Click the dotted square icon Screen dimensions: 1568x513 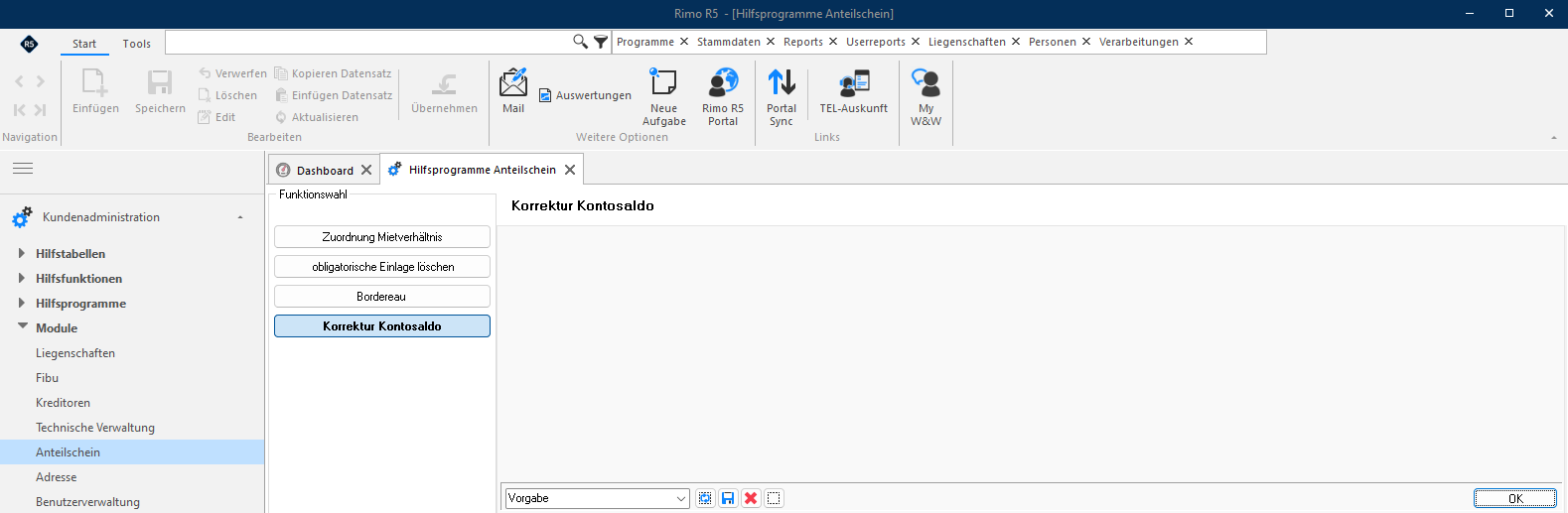[775, 498]
